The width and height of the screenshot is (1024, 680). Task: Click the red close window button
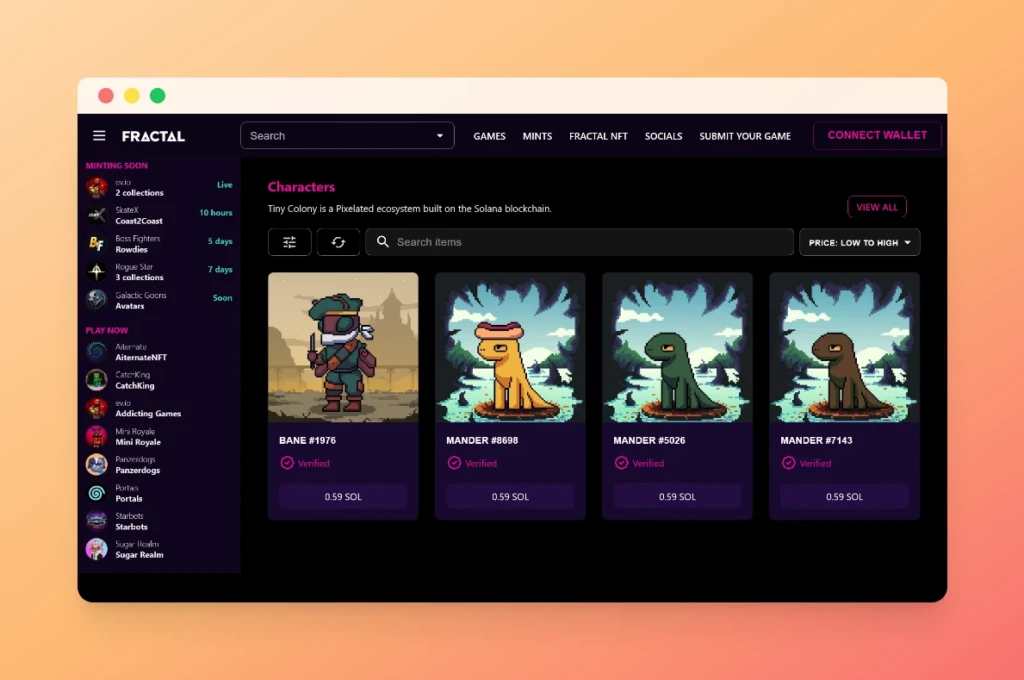point(106,96)
